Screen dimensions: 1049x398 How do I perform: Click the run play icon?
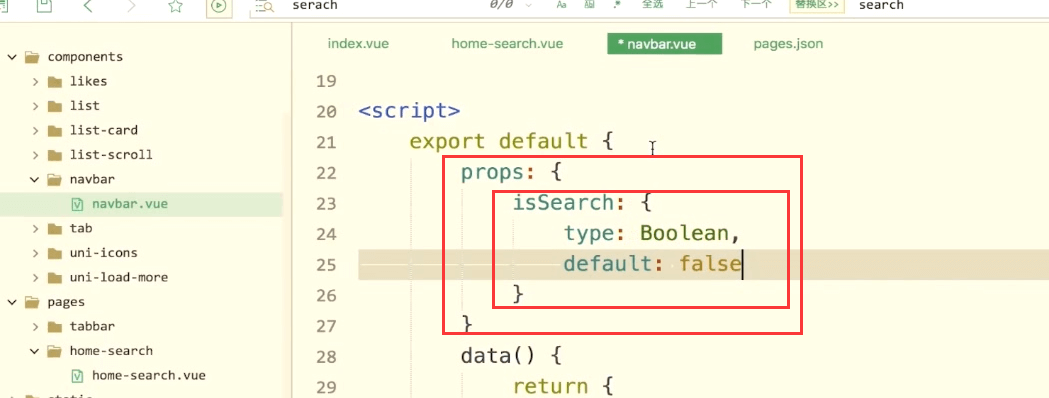[x=219, y=7]
